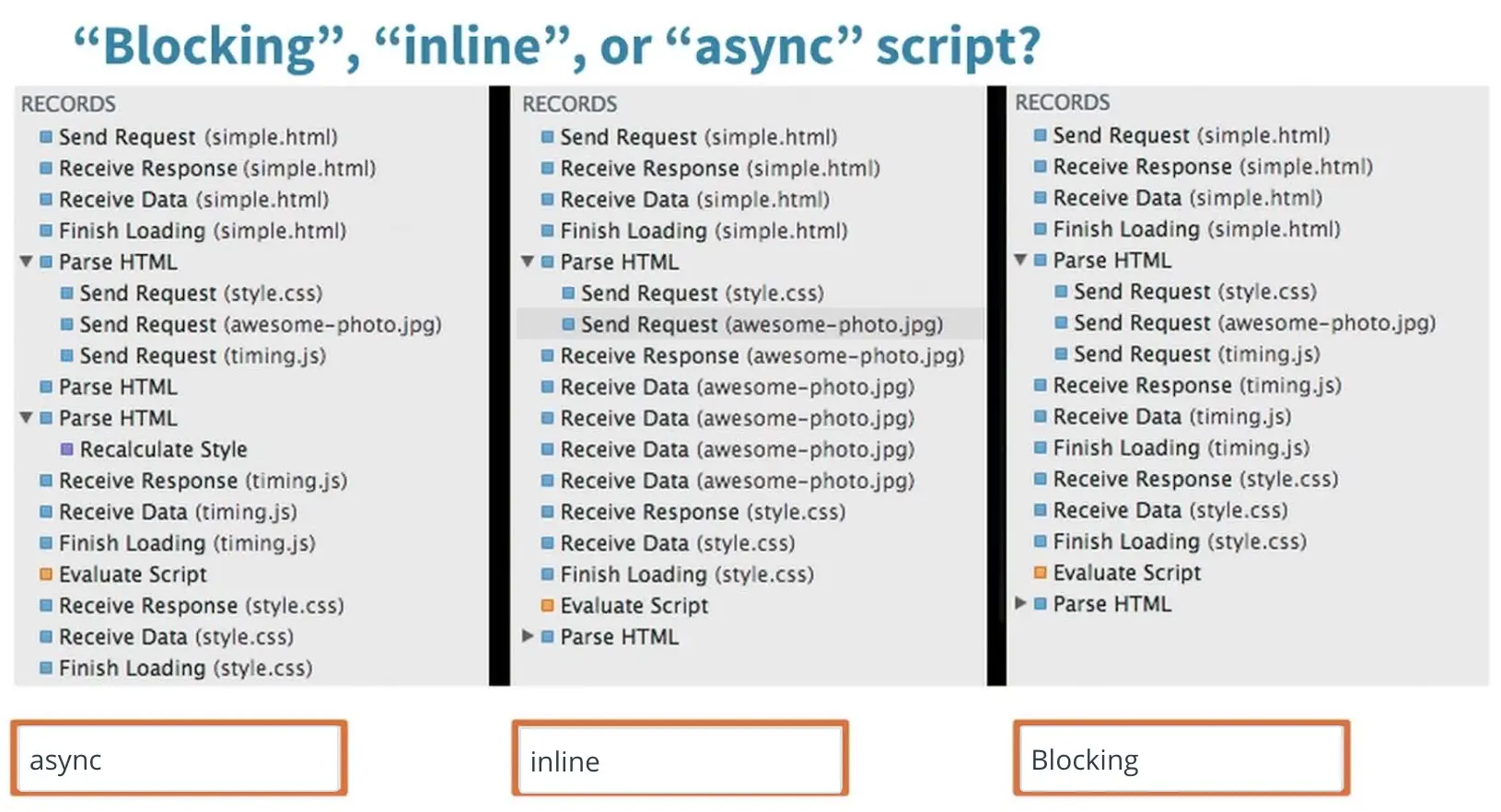
Task: Collapse the first Parse HTML in left panel
Action: click(27, 262)
